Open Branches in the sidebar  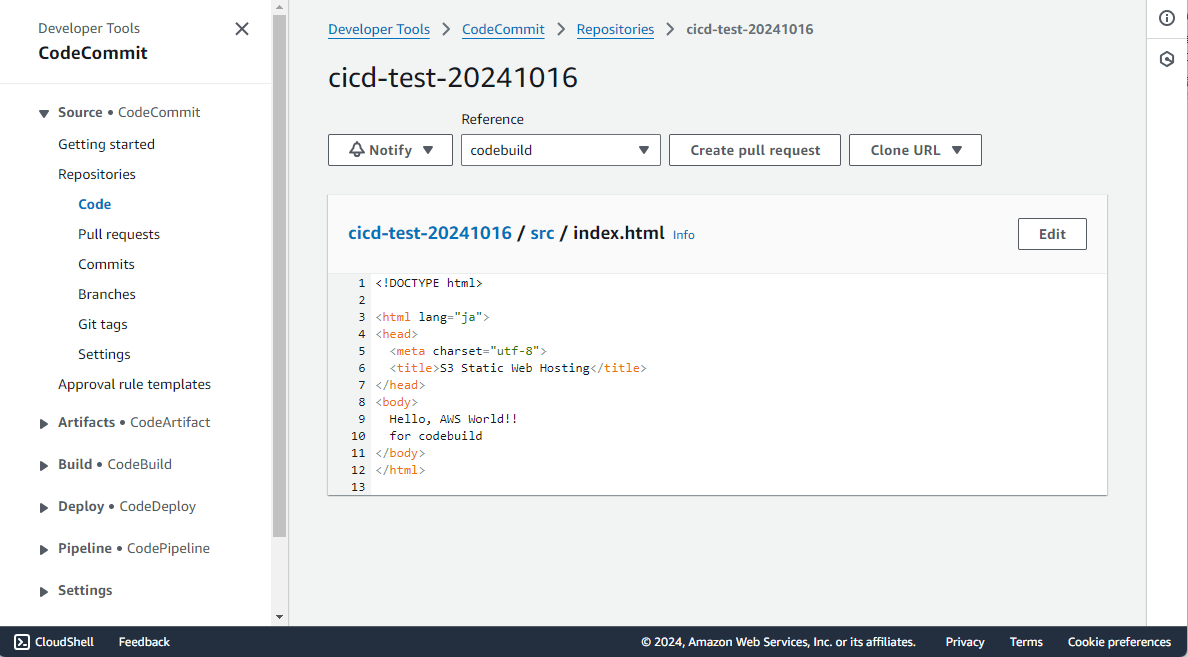(107, 294)
